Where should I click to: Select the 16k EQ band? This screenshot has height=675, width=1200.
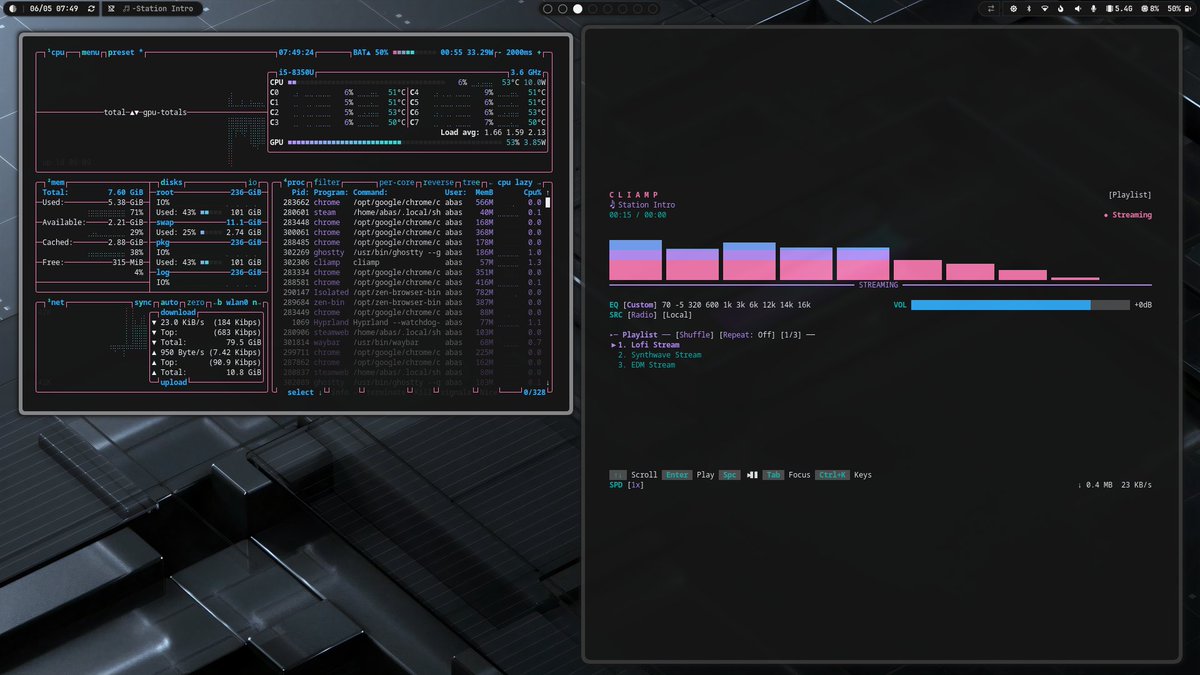pyautogui.click(x=804, y=305)
